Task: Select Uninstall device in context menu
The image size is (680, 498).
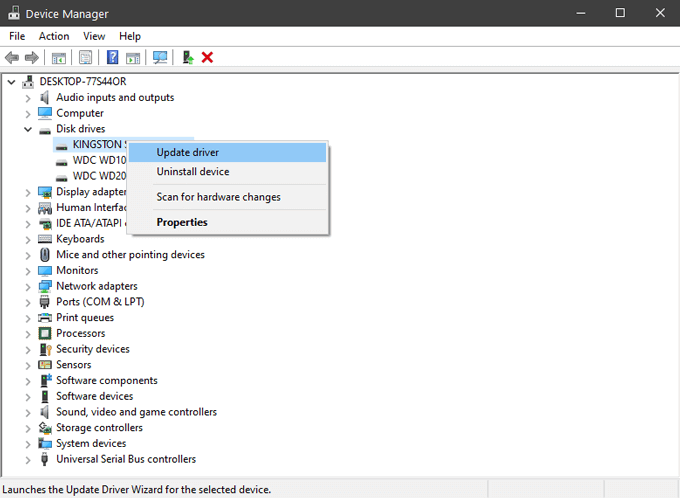Action: pyautogui.click(x=193, y=172)
